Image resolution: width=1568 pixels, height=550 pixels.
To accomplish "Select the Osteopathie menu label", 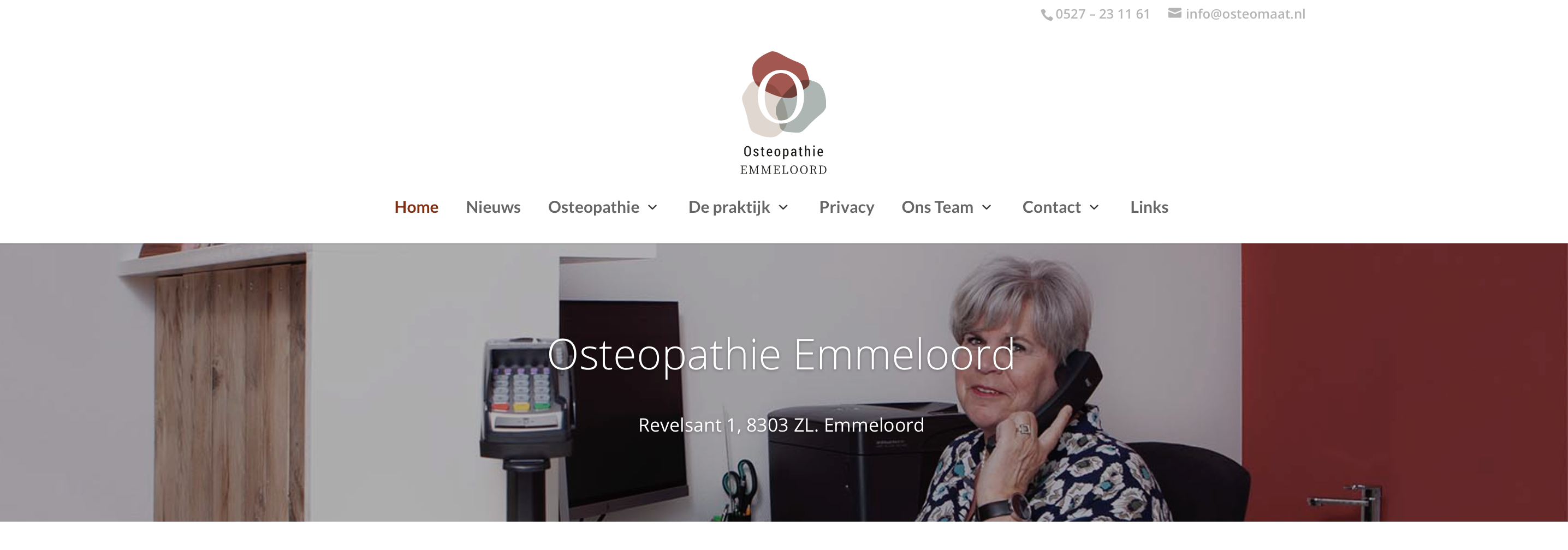I will click(593, 207).
